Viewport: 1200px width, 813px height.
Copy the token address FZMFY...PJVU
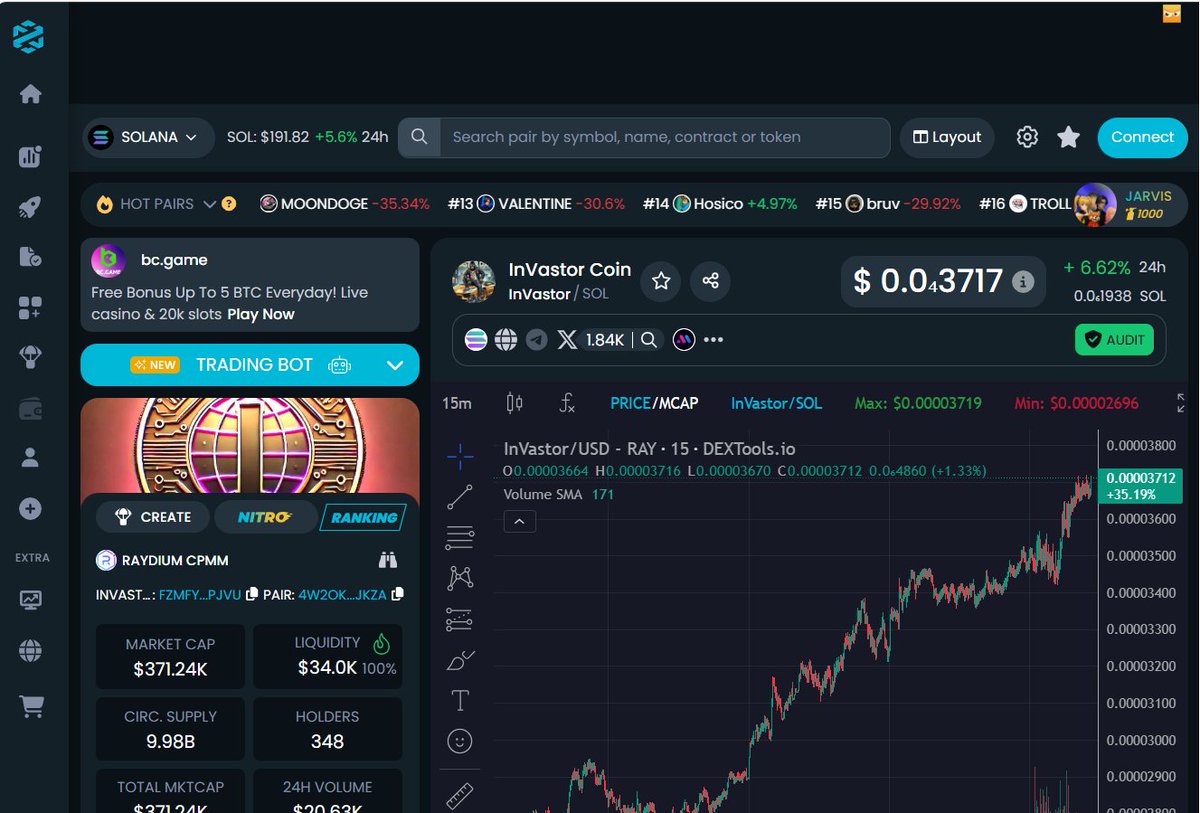click(252, 594)
